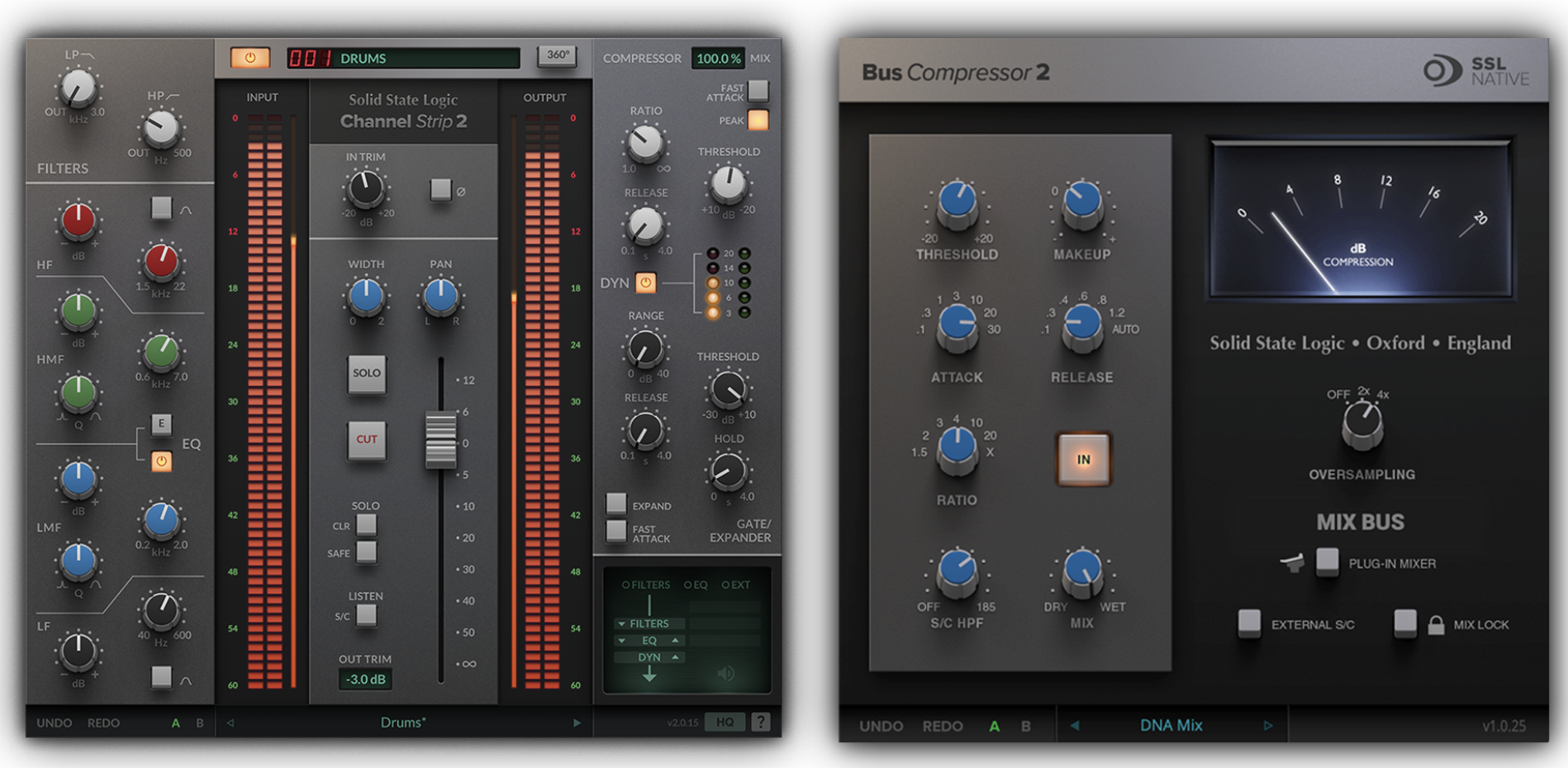Click the blue Width knob
Screen dimensions: 1568x768
click(365, 296)
